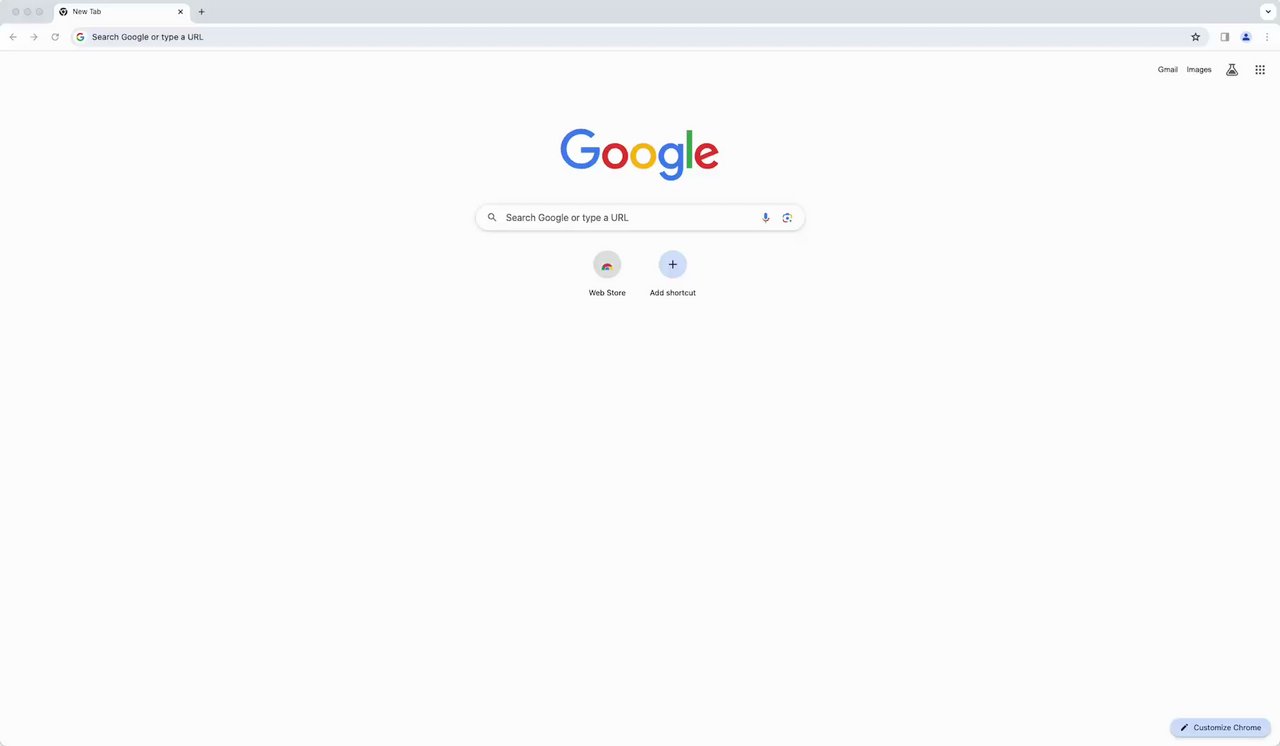
Task: Open the side panel icon
Action: [1224, 37]
